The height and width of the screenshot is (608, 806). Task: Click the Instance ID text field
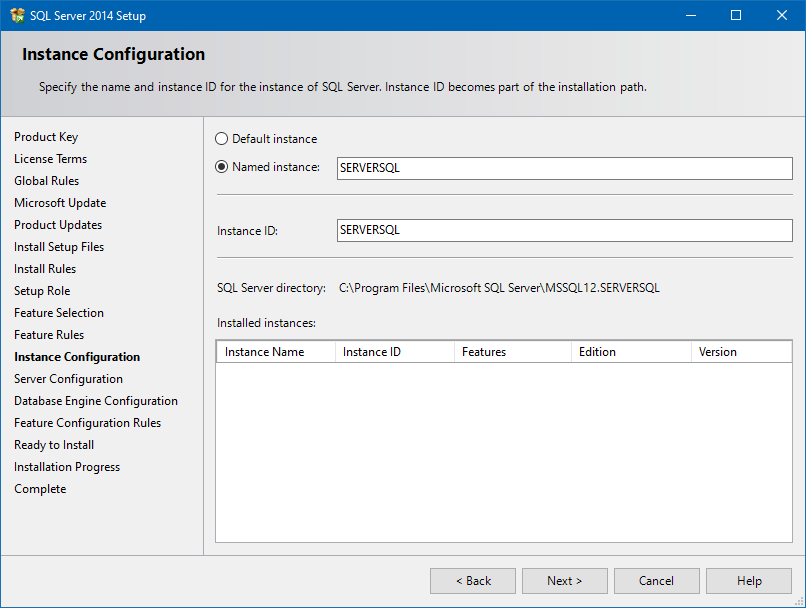tap(564, 230)
